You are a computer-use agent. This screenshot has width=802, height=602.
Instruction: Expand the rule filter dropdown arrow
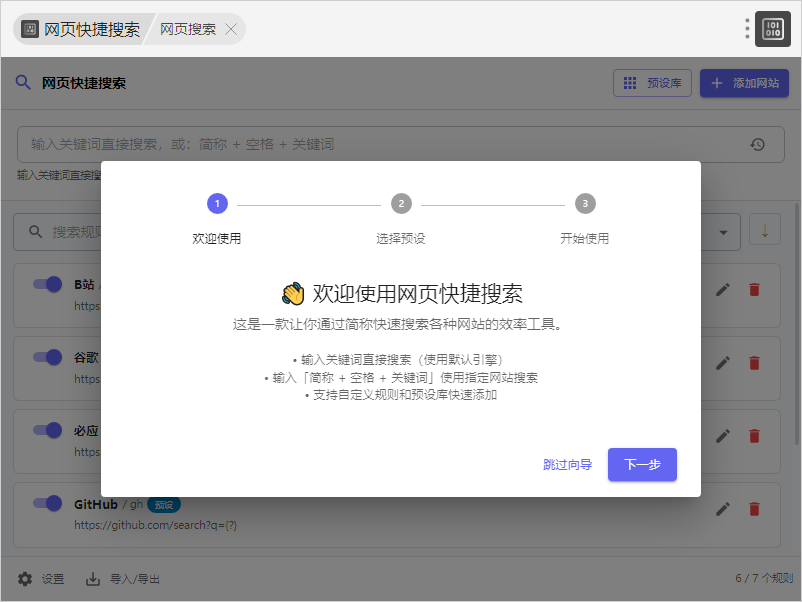coord(723,232)
